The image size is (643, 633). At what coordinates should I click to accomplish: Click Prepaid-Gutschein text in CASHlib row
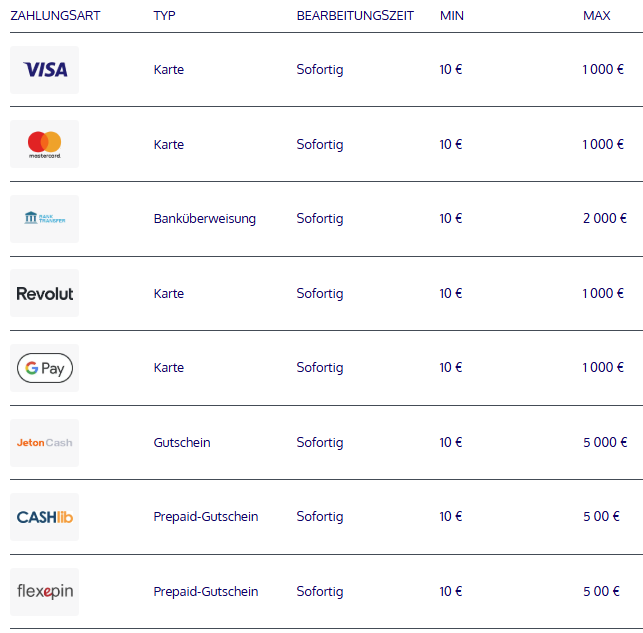tap(206, 517)
